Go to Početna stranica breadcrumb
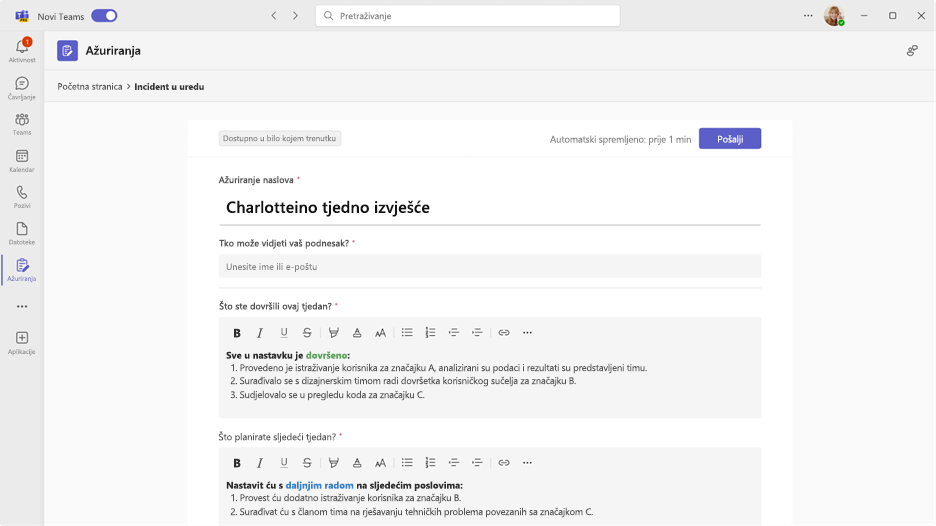This screenshot has height=526, width=936. click(x=90, y=87)
